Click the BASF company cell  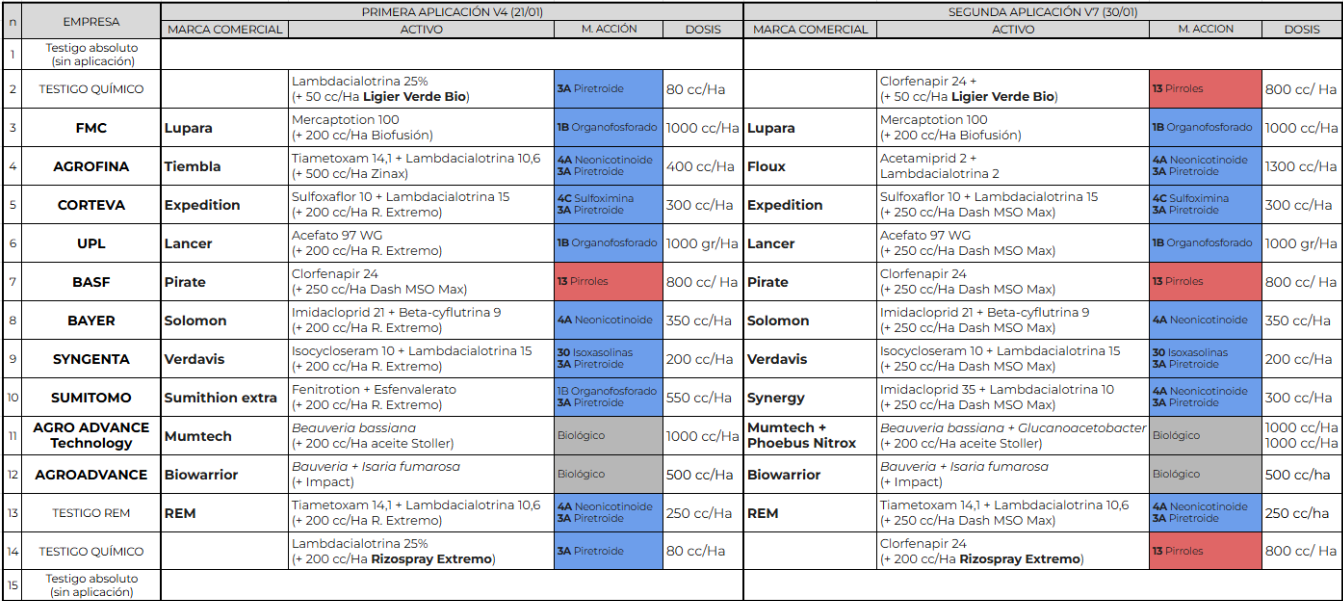(91, 282)
